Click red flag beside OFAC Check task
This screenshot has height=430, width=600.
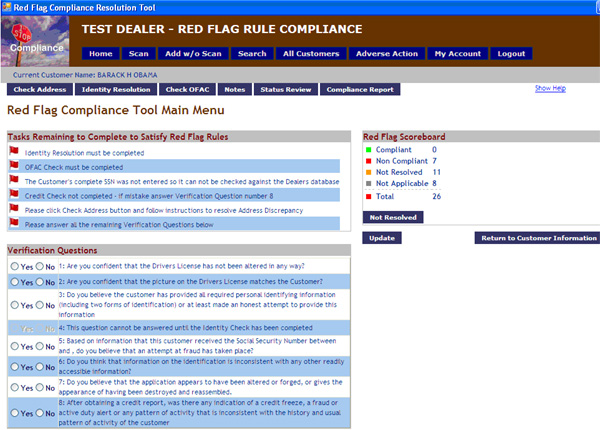(x=14, y=165)
